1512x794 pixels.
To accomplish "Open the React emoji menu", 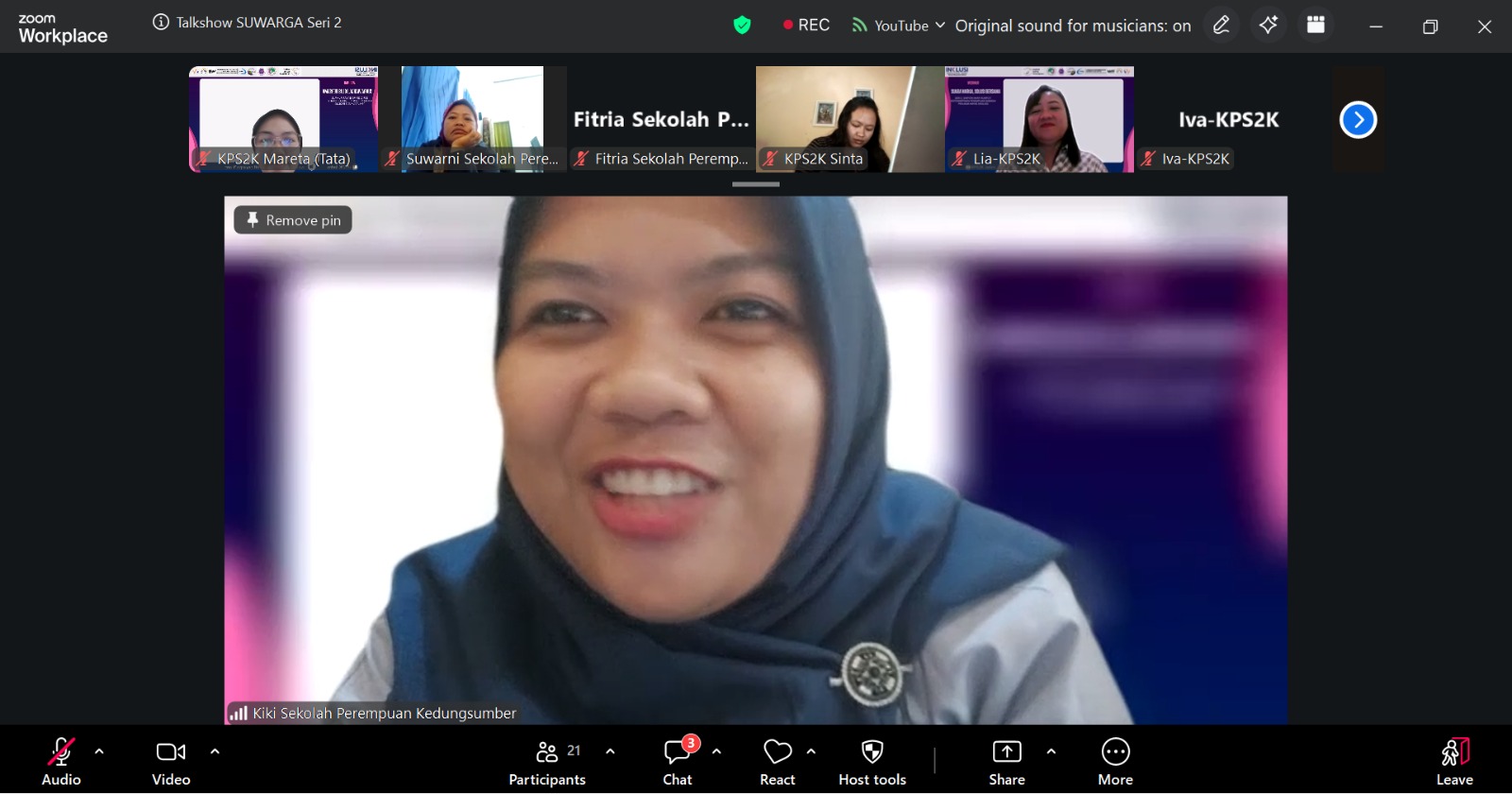I will [777, 762].
